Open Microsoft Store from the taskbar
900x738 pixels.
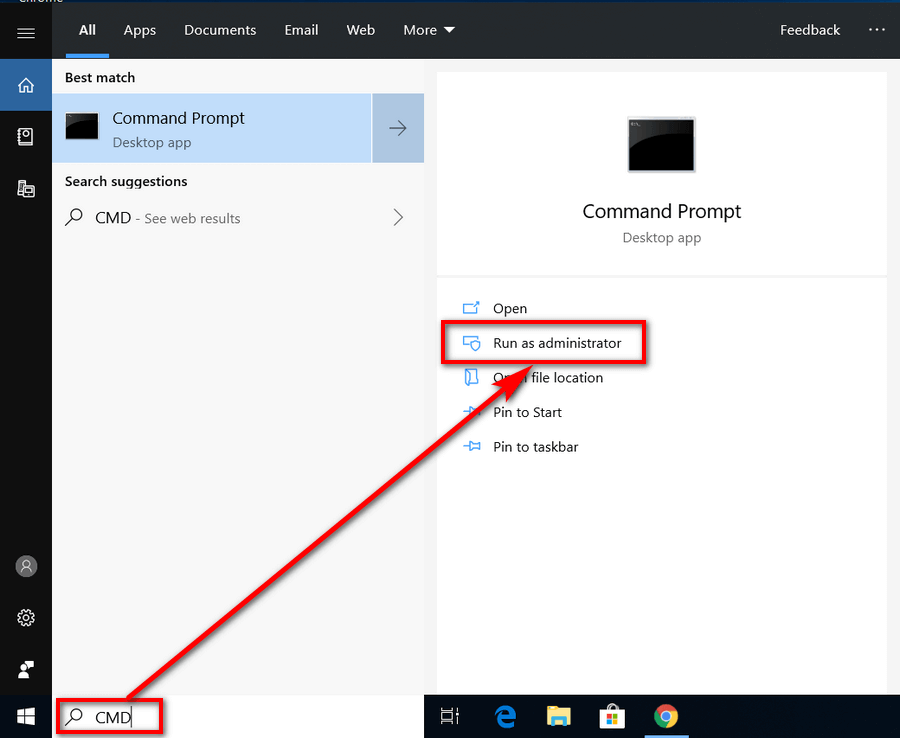tap(612, 716)
